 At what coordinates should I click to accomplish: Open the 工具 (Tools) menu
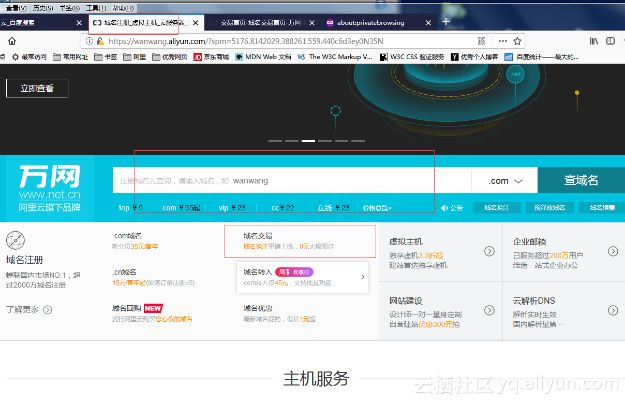click(96, 8)
